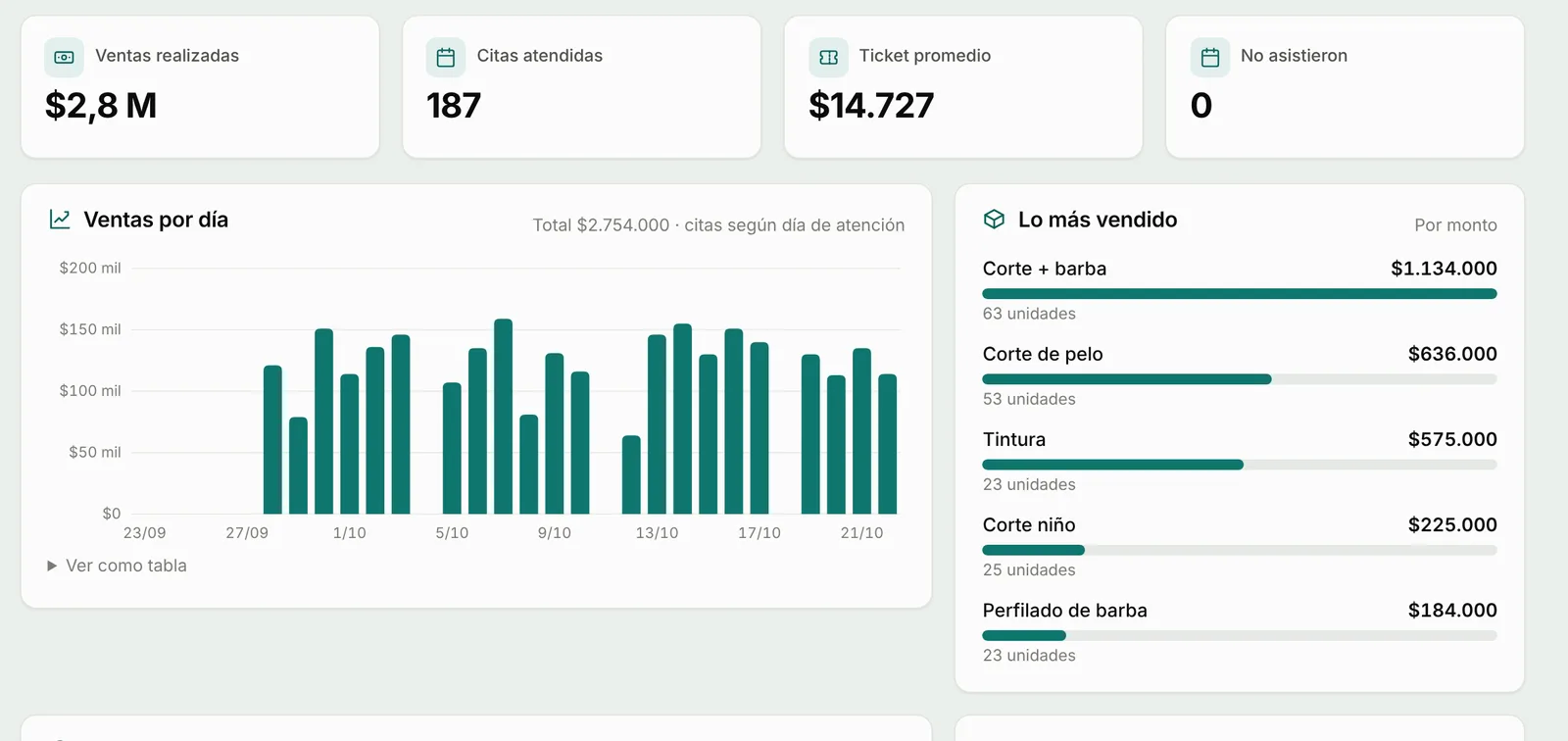The image size is (1568, 741).
Task: Click the $200 mil axis label
Action: pyautogui.click(x=90, y=268)
